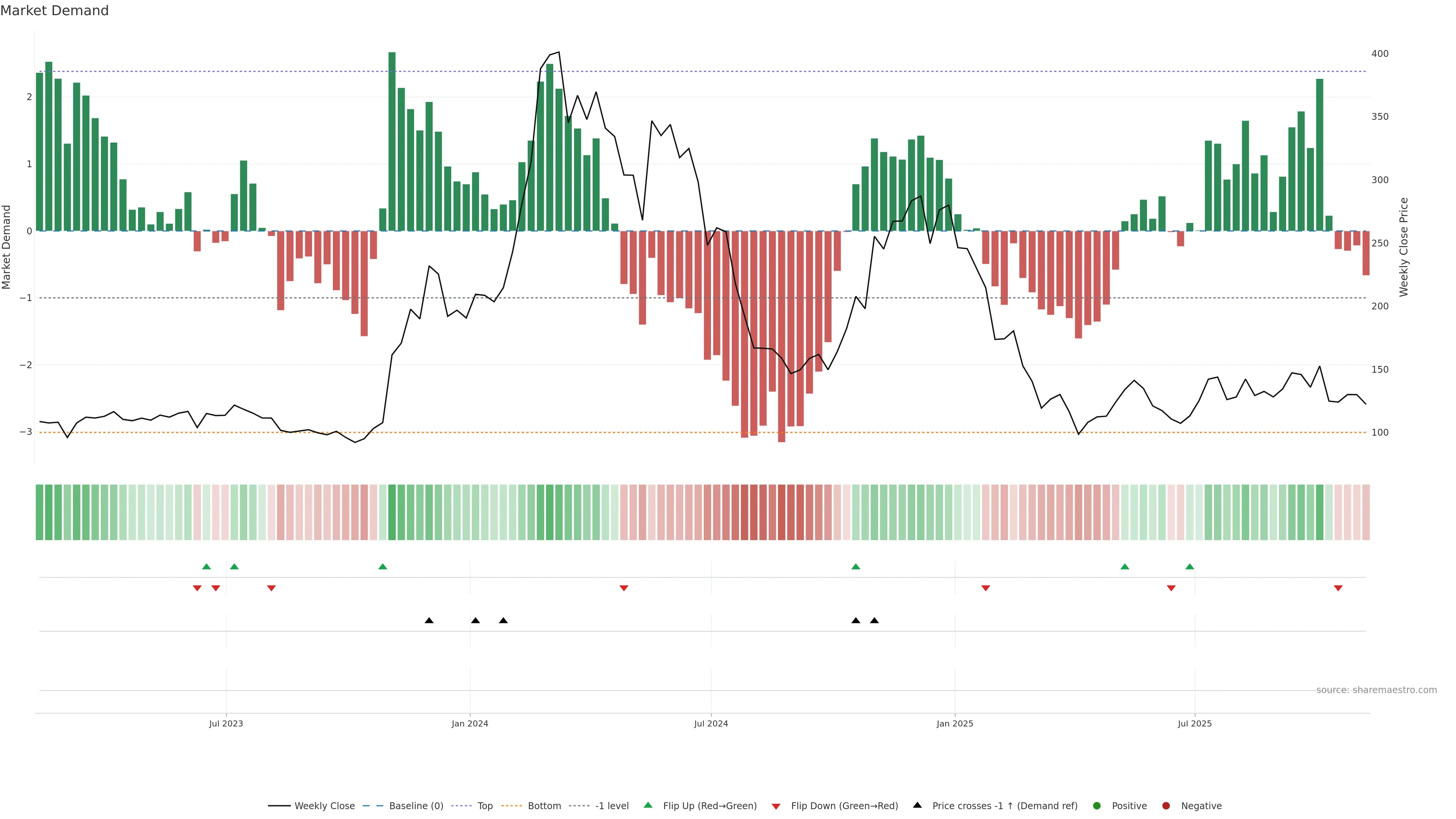Click the first green flip-up triangle marker

206,566
